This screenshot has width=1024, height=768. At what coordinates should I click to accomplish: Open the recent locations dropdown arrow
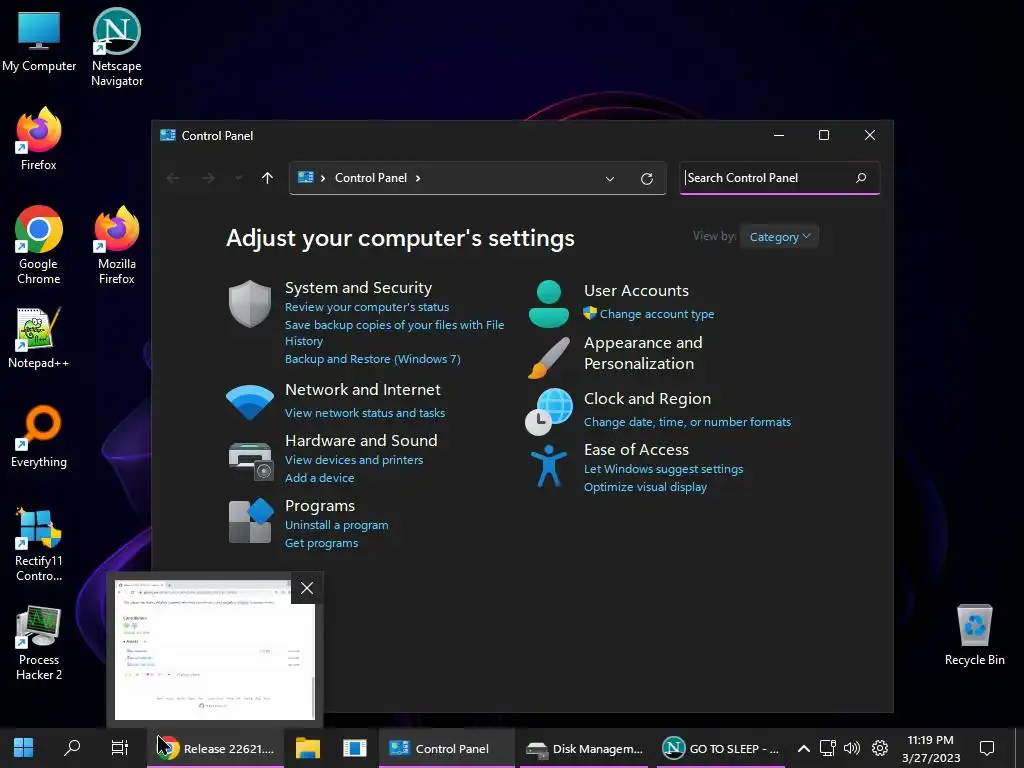point(238,178)
